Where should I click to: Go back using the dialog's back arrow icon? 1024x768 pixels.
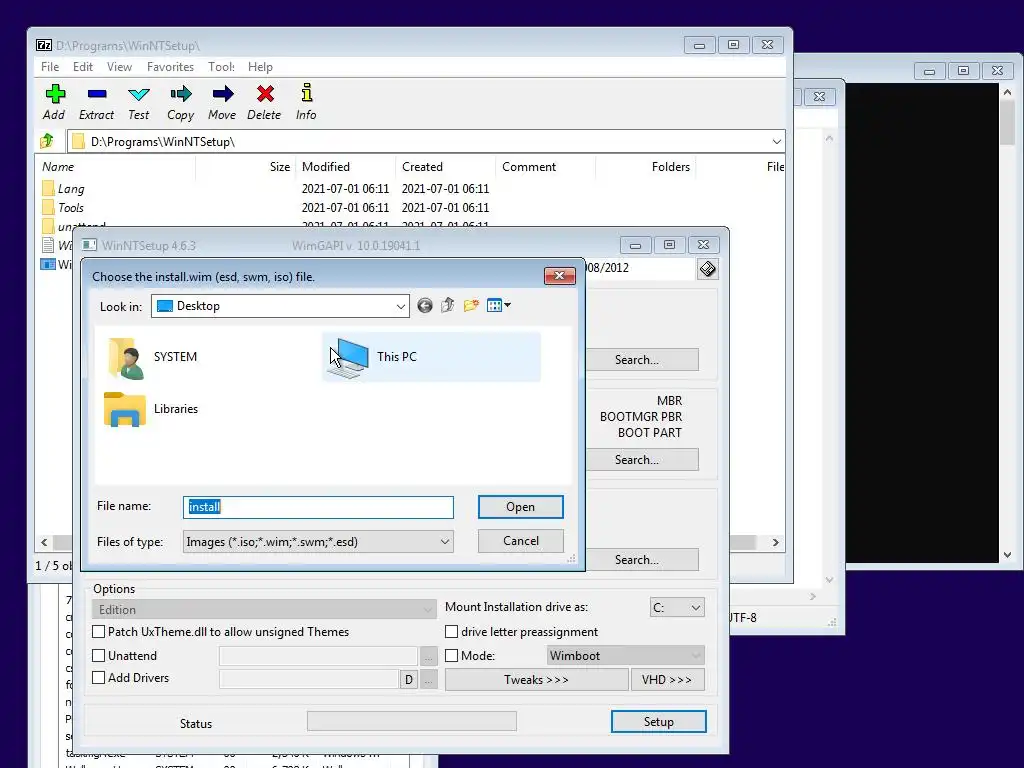(424, 306)
